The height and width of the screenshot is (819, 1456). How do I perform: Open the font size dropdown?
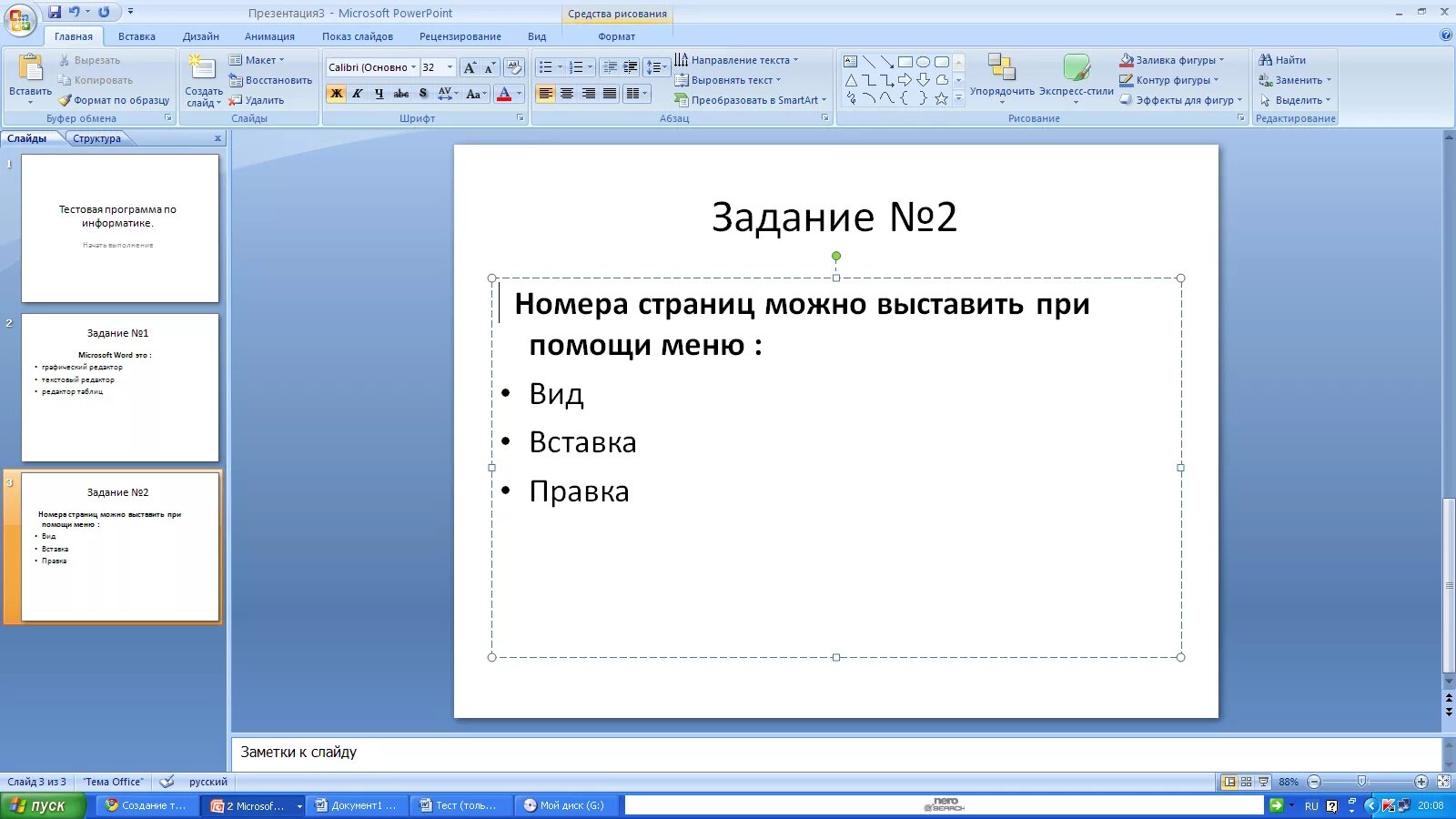pos(450,67)
